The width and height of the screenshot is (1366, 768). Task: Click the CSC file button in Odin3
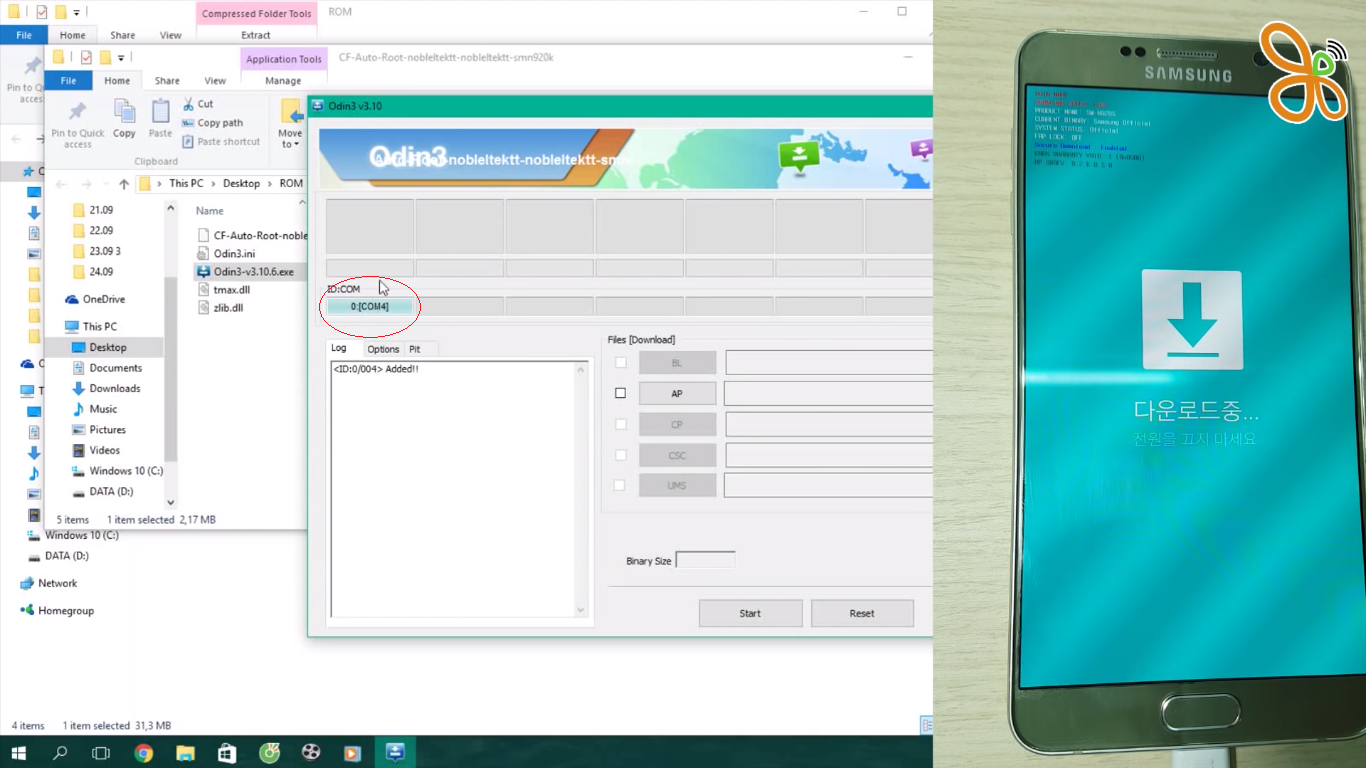coord(677,455)
